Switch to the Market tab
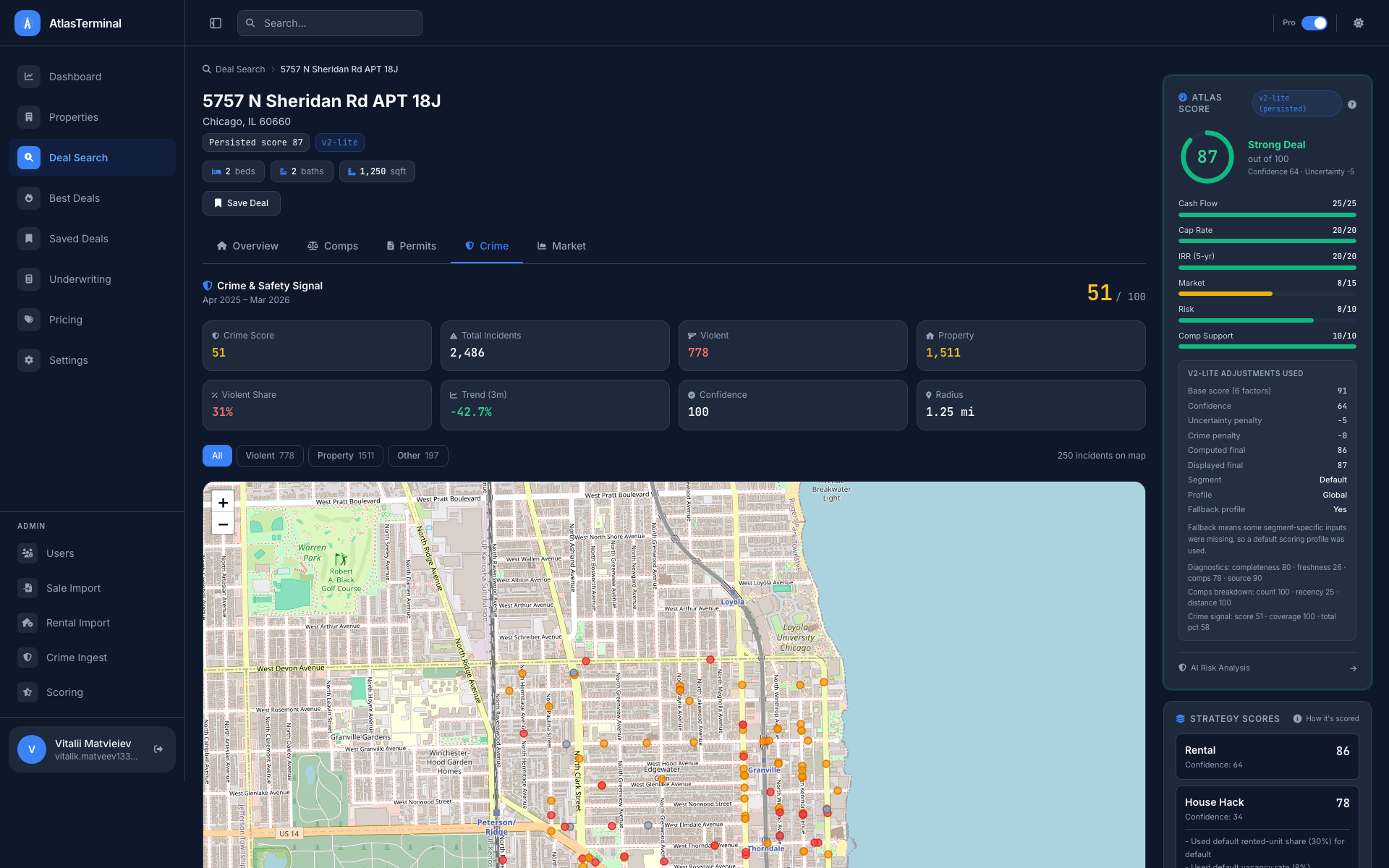 (x=561, y=246)
